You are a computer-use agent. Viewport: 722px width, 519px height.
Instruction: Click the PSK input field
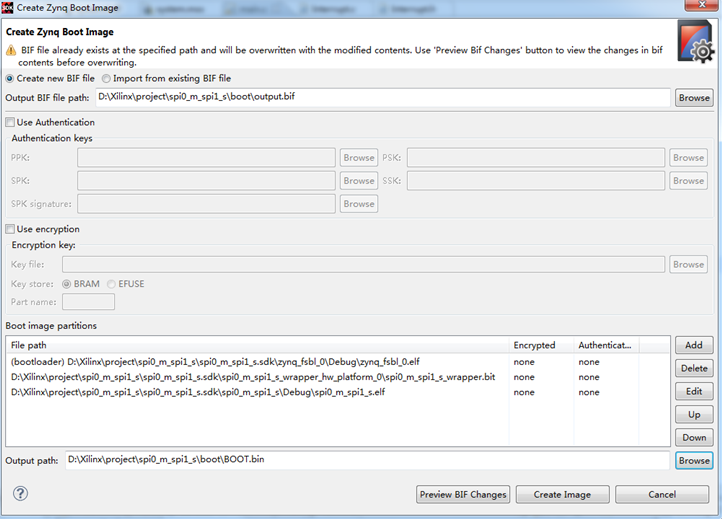pos(536,157)
